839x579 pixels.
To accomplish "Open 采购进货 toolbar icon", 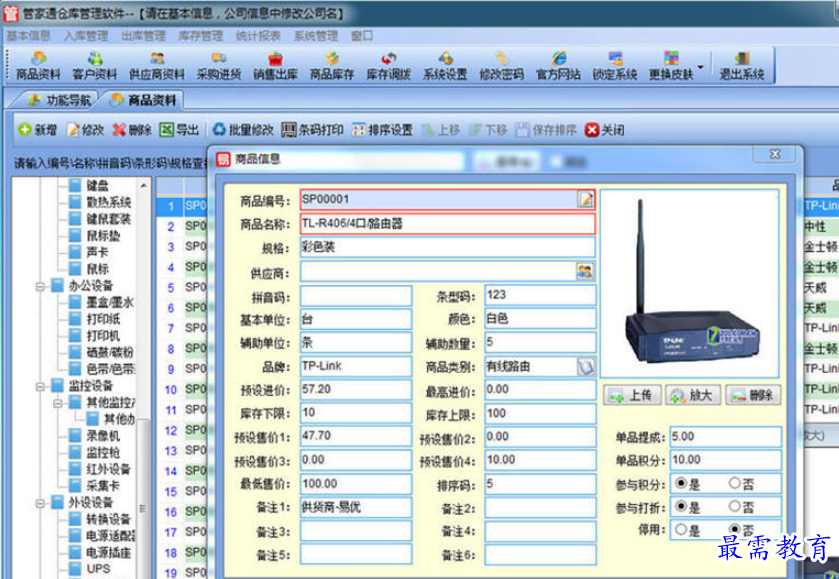I will point(218,65).
